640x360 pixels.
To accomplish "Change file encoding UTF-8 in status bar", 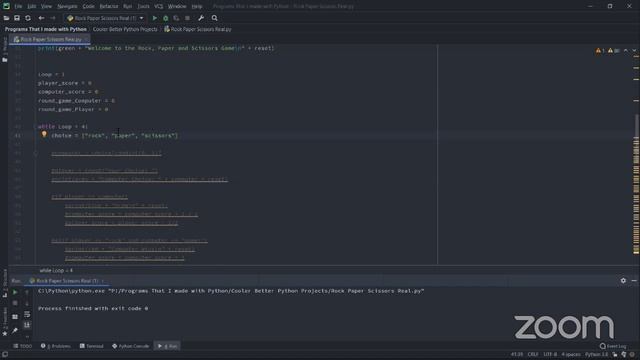I will pos(550,355).
